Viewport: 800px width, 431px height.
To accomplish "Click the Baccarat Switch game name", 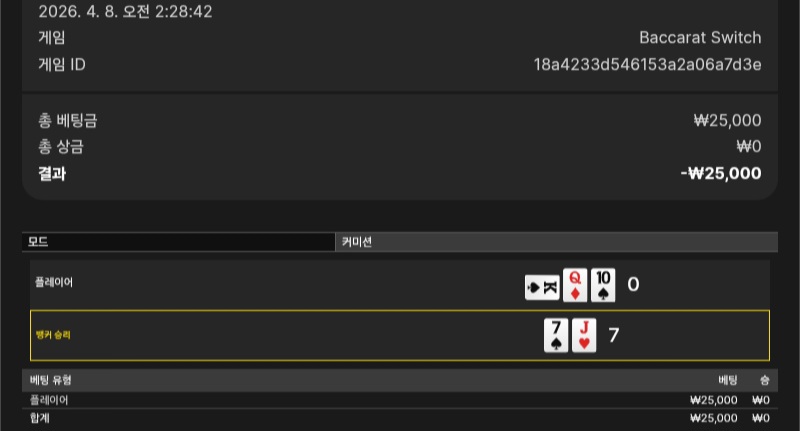I will (700, 38).
